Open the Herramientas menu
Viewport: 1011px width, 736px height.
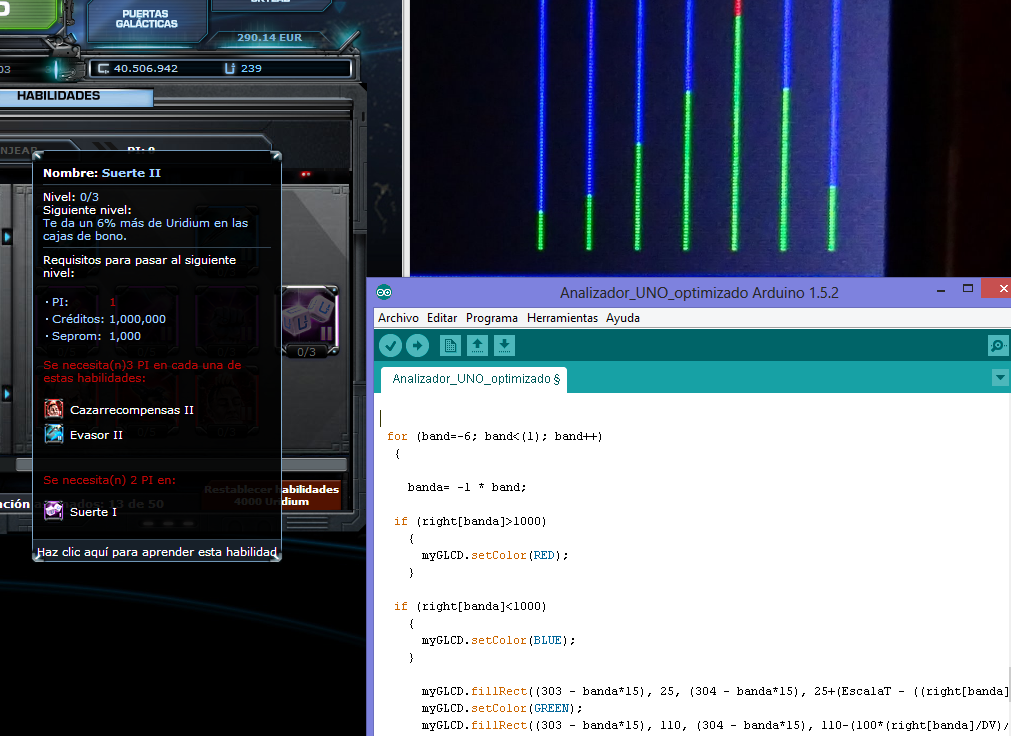coord(562,318)
